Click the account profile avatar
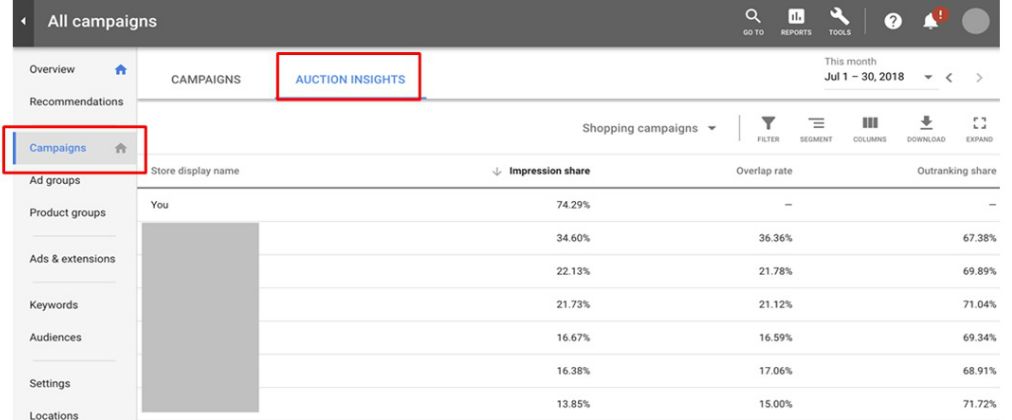This screenshot has width=1012, height=420. pos(975,21)
